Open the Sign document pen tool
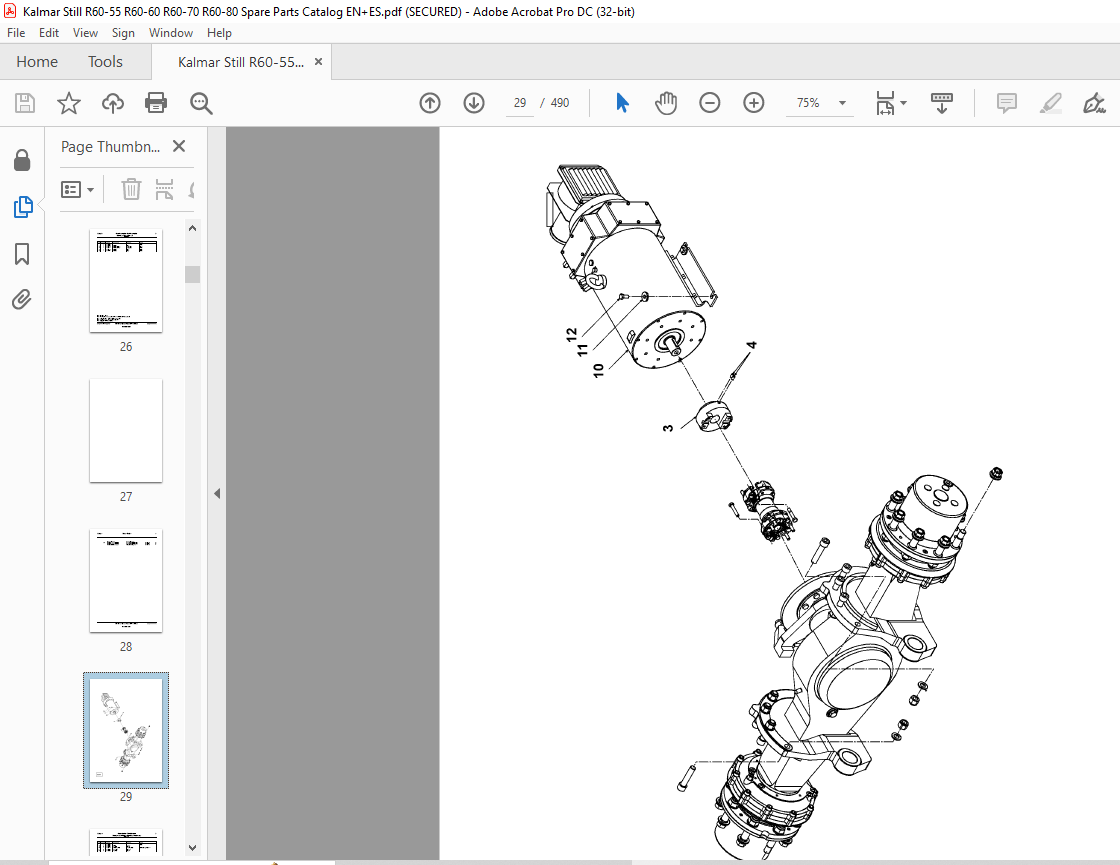 pos(1094,103)
